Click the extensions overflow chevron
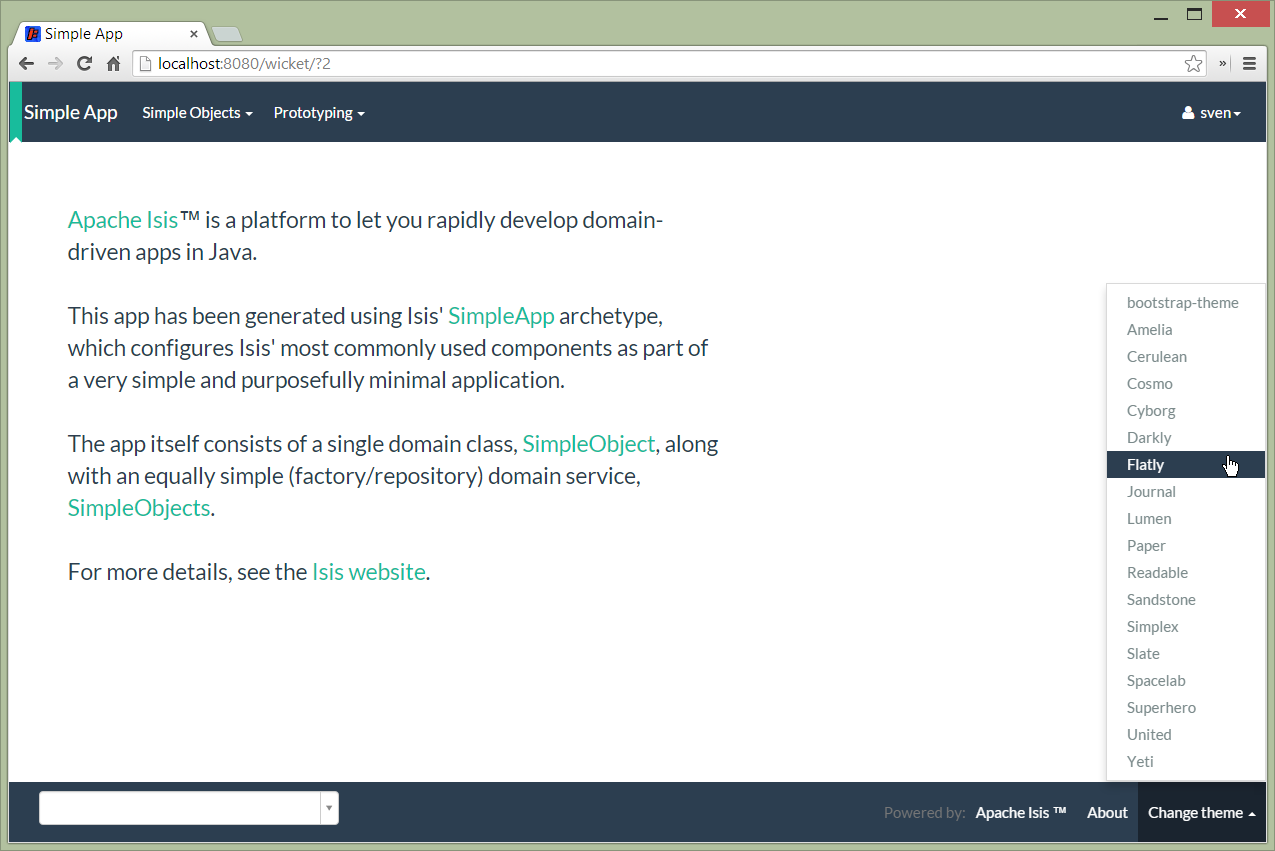The height and width of the screenshot is (851, 1275). [1222, 63]
